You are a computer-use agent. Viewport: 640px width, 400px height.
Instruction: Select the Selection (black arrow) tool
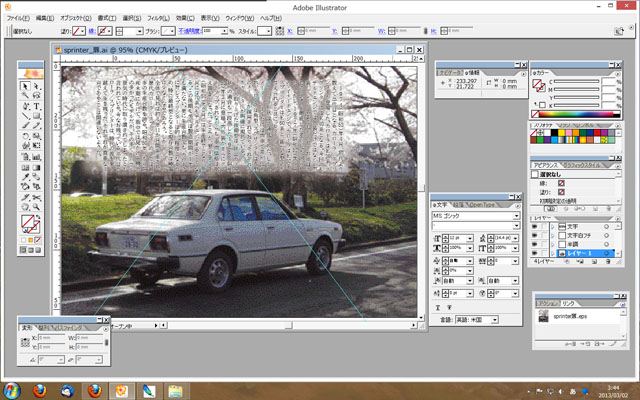coord(25,86)
